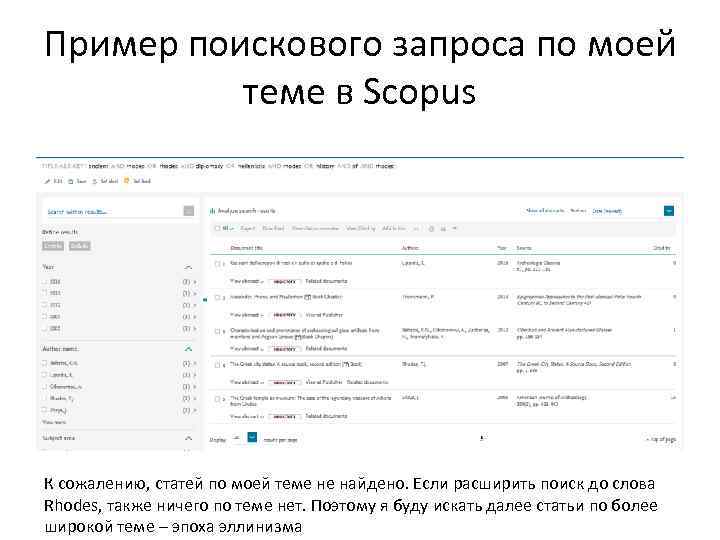The height and width of the screenshot is (540, 720).
Task: Focus the Search within results field
Action: [x=114, y=211]
